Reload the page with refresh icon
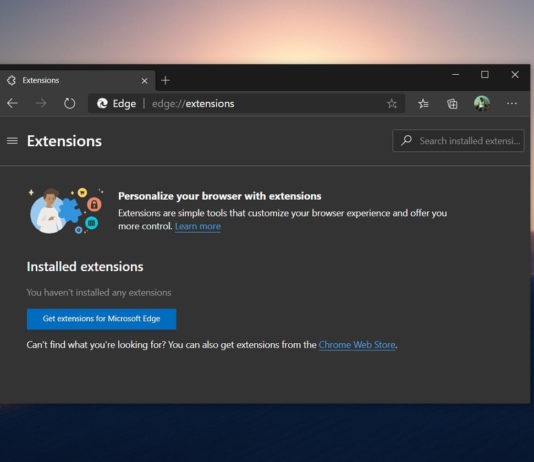Screen dimensions: 534x462 (x=69, y=103)
